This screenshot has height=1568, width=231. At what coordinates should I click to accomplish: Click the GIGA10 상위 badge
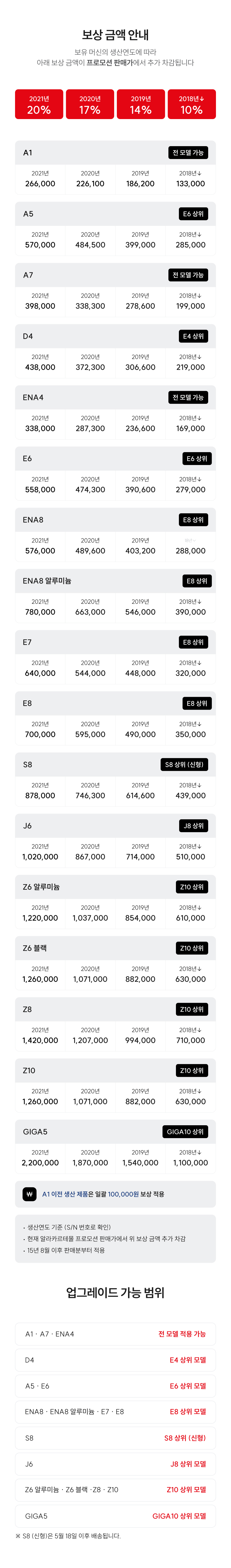(x=185, y=1131)
